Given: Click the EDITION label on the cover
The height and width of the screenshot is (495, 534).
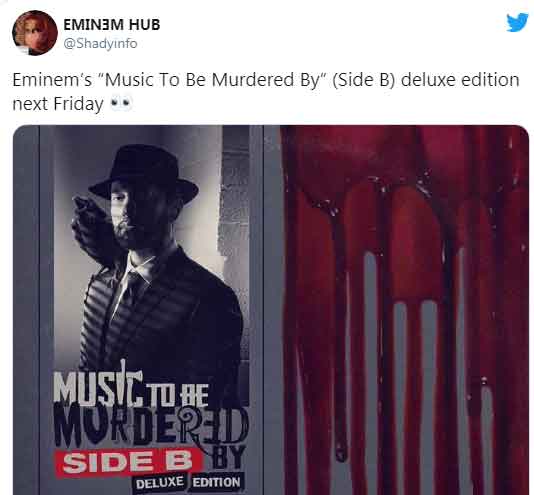Looking at the screenshot, I should (x=216, y=482).
